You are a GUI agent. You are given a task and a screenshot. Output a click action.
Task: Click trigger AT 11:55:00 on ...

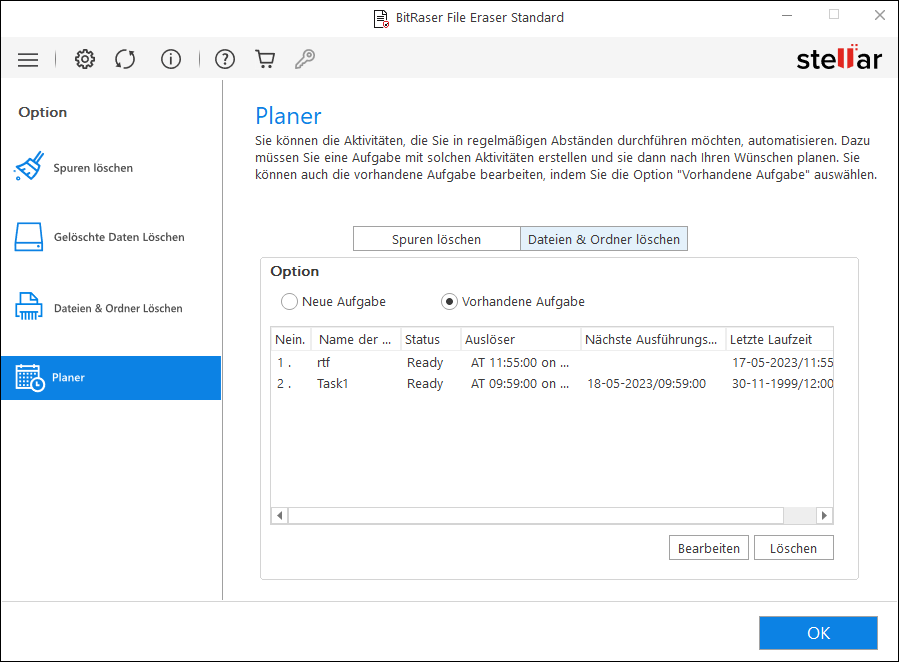(x=520, y=362)
